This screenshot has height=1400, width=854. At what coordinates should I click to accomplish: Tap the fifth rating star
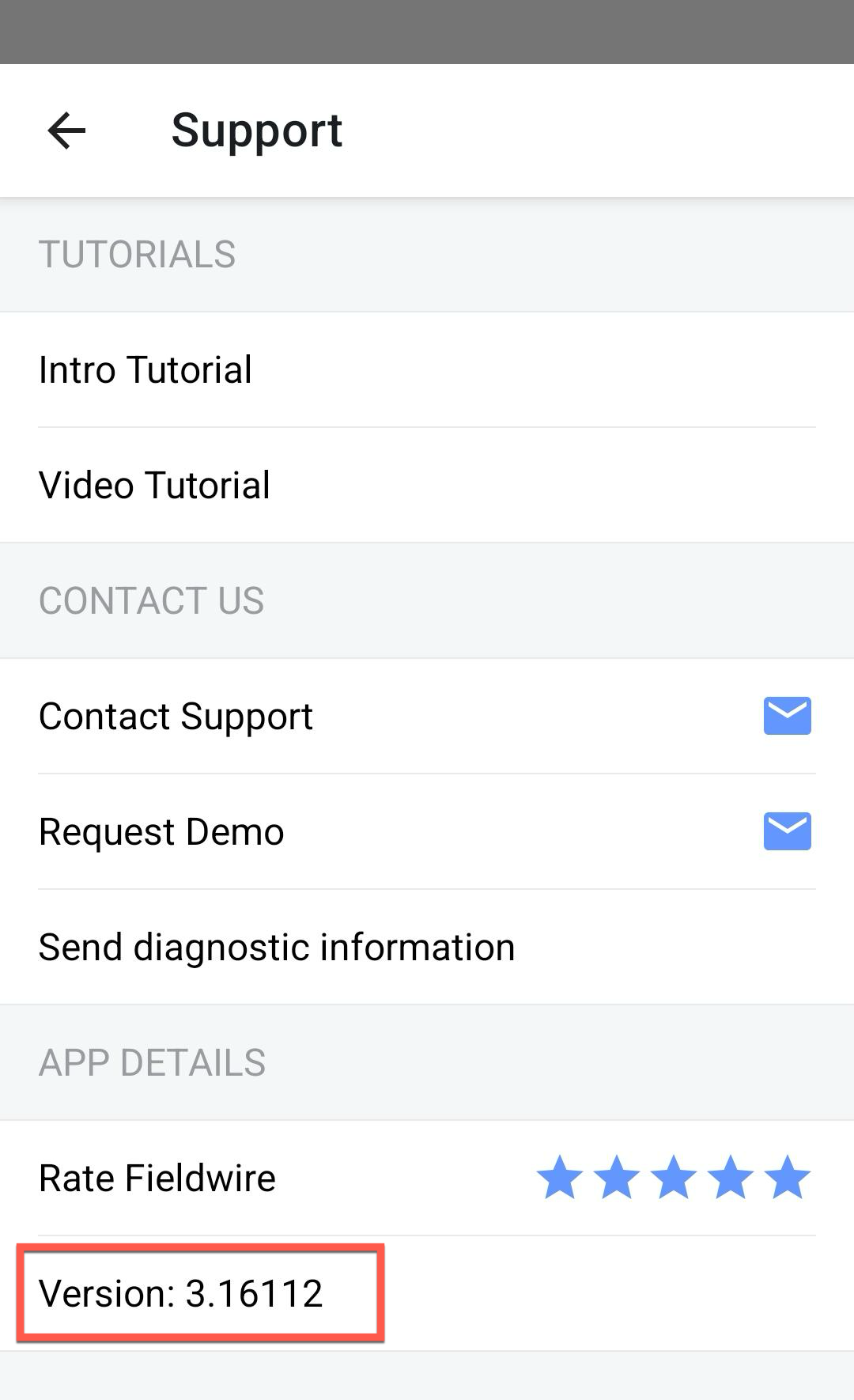pyautogui.click(x=788, y=1178)
